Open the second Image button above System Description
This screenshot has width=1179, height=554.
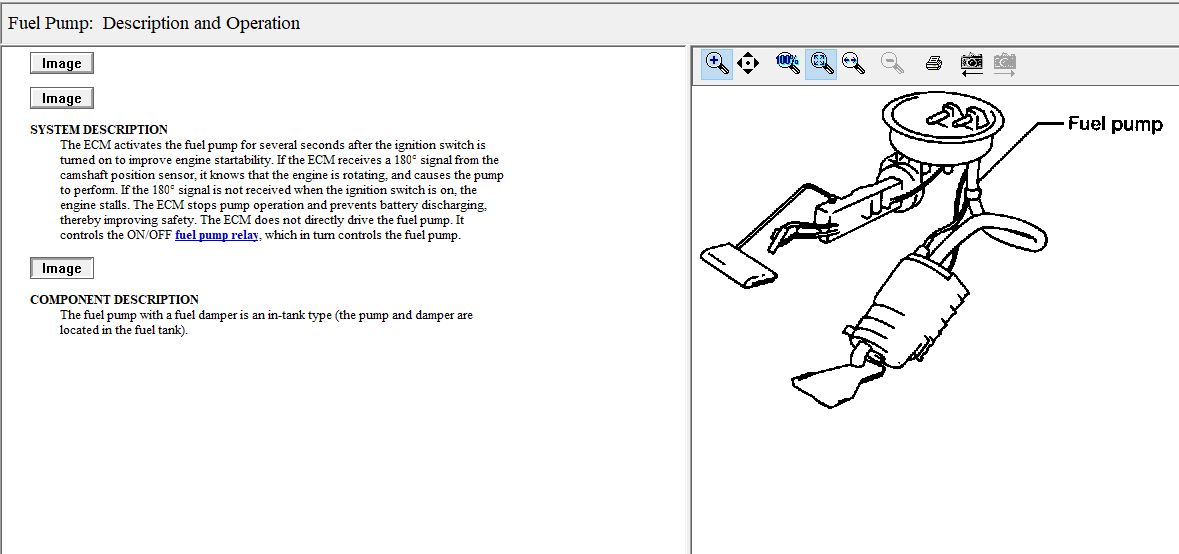click(x=62, y=98)
